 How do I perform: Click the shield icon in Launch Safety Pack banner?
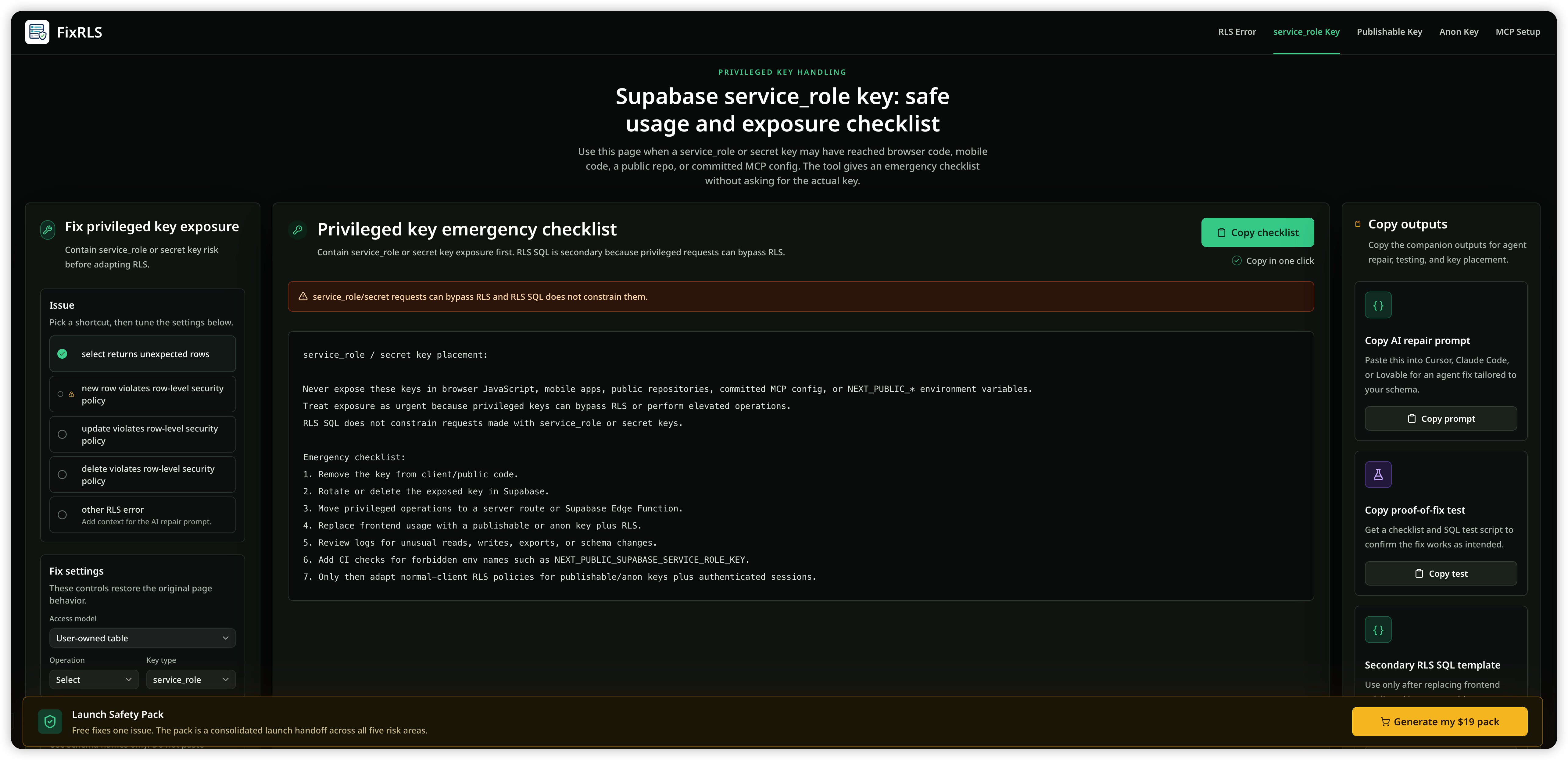pos(50,722)
